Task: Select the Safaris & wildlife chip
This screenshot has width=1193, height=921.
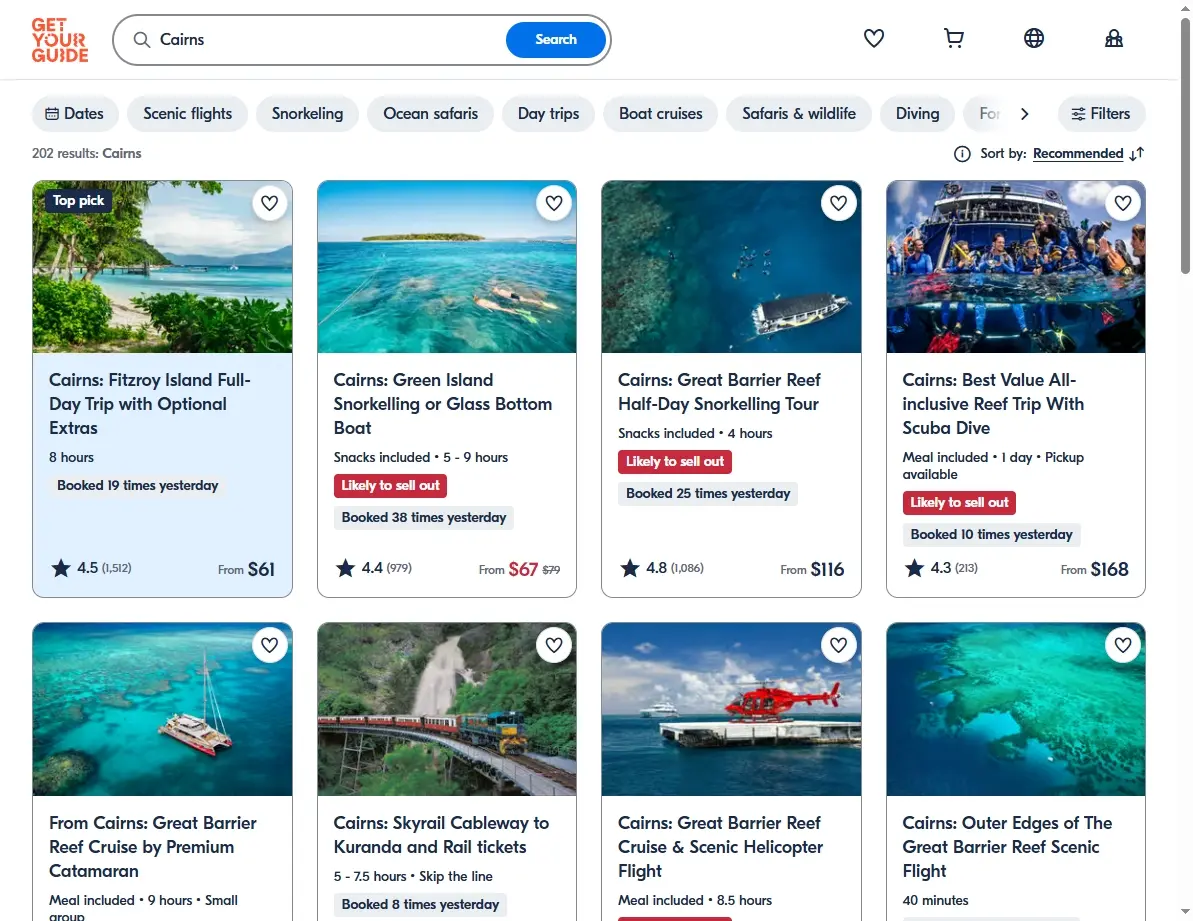Action: [x=799, y=114]
